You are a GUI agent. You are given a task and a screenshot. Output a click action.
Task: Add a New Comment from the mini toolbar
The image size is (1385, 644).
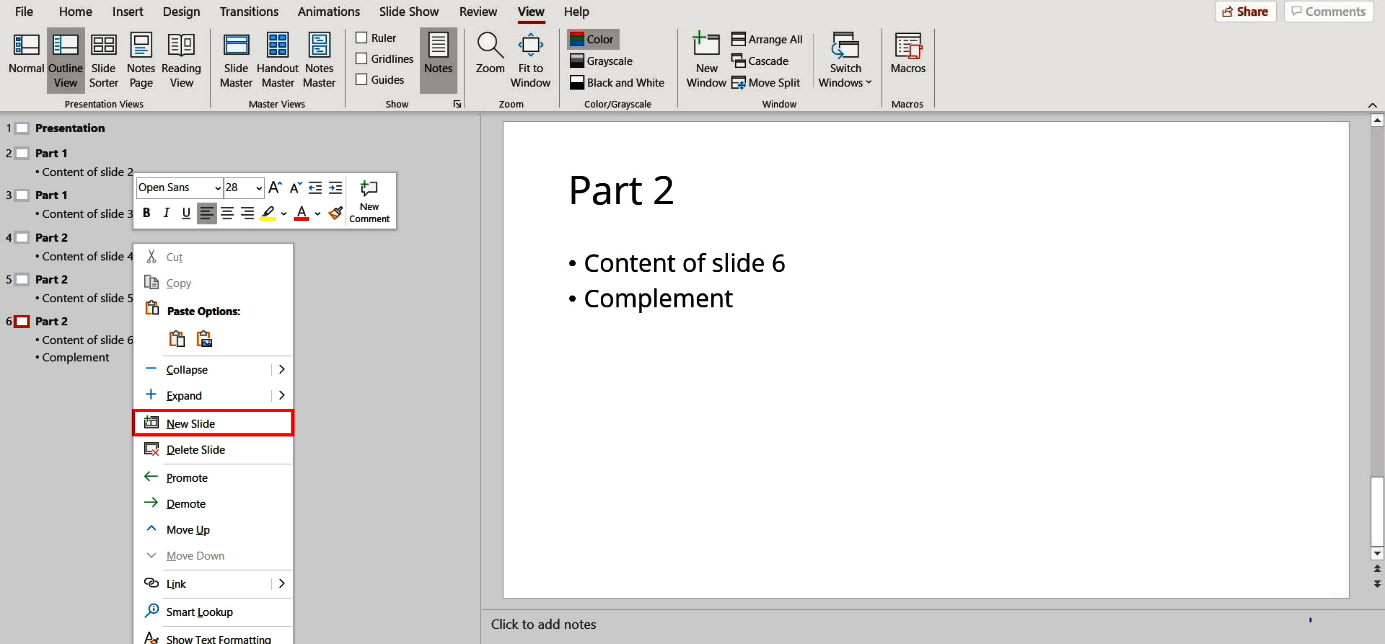click(369, 198)
